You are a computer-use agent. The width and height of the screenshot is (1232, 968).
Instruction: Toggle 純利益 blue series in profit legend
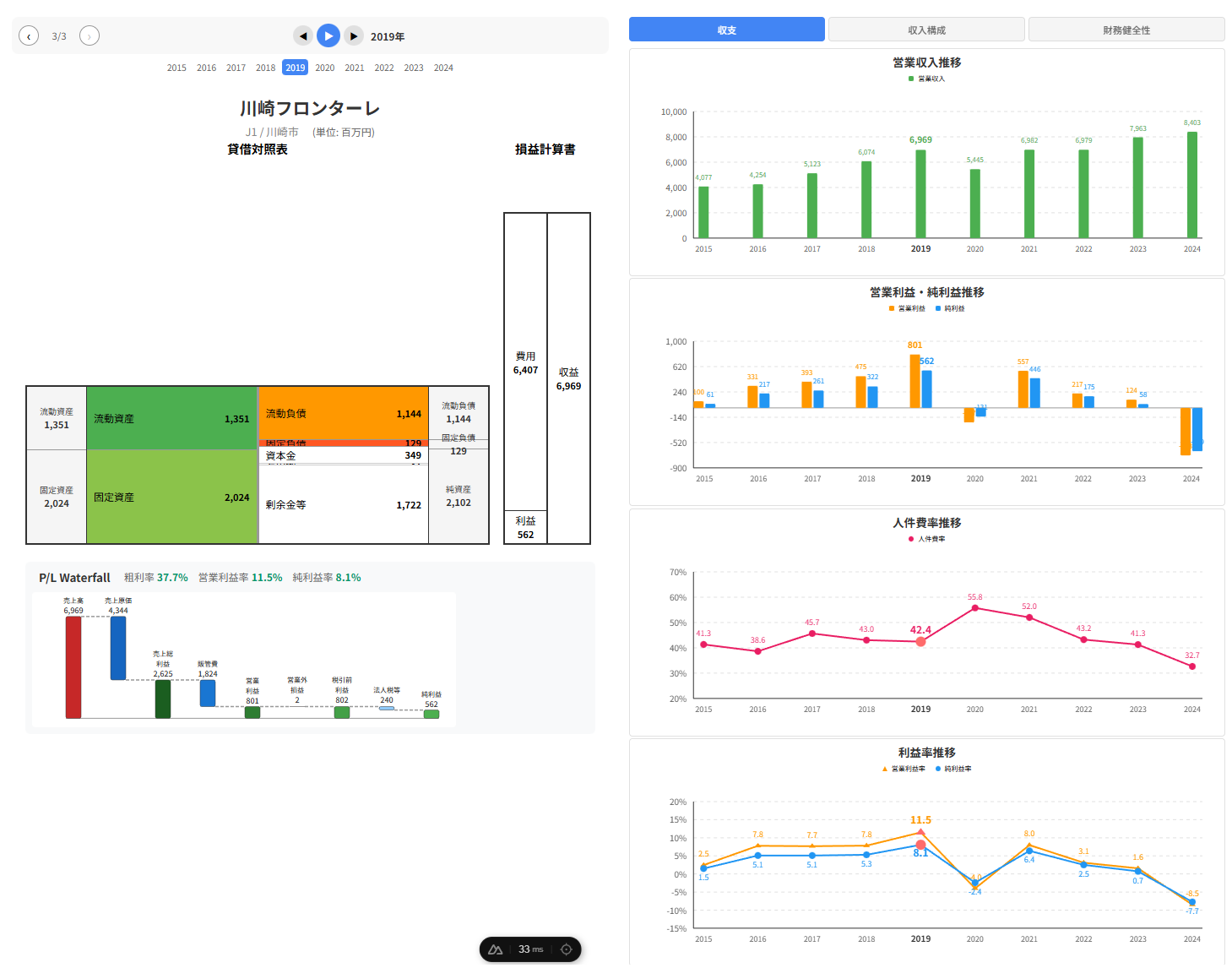click(x=950, y=308)
